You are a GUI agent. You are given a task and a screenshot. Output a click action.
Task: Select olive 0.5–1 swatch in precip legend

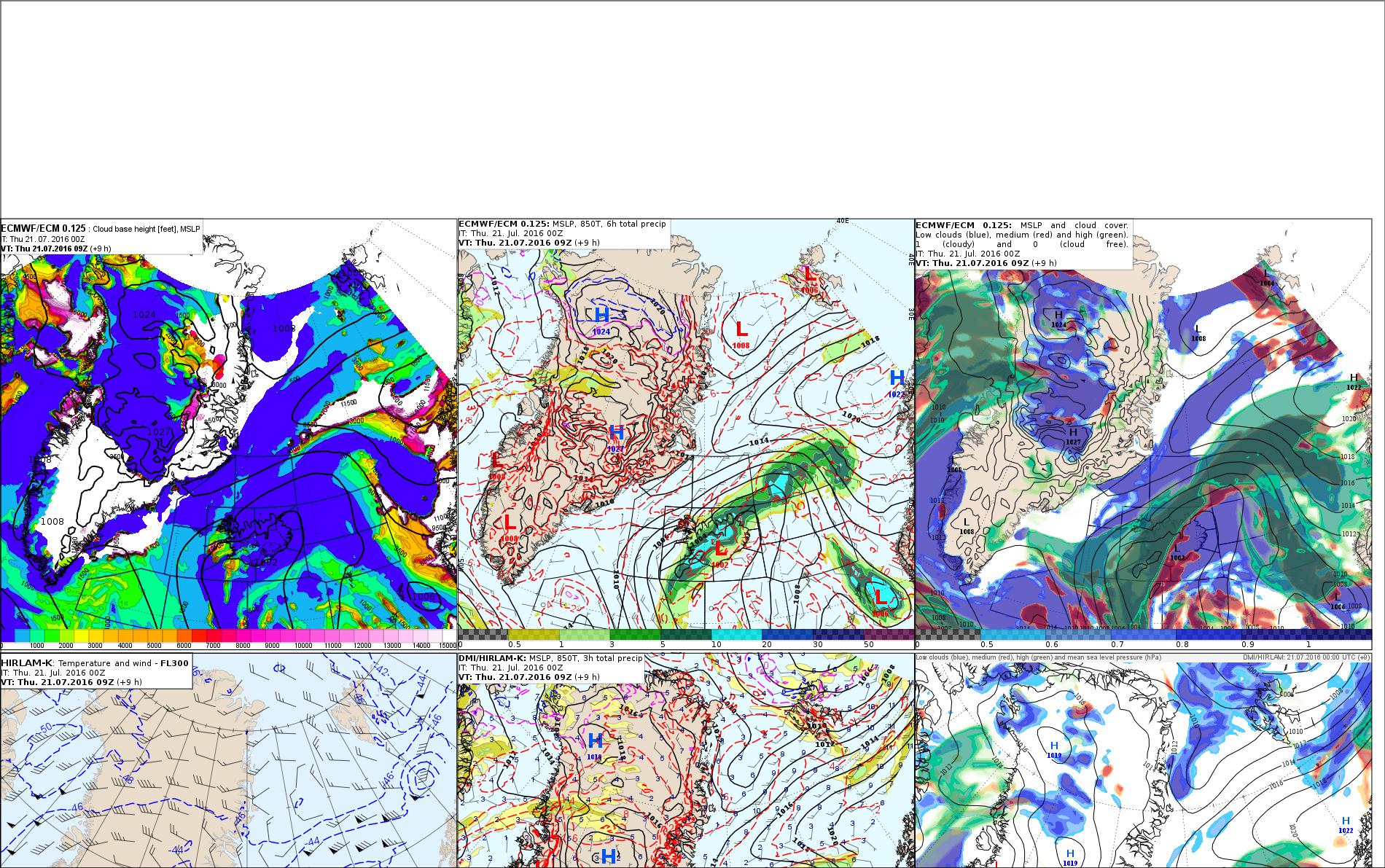pos(533,635)
